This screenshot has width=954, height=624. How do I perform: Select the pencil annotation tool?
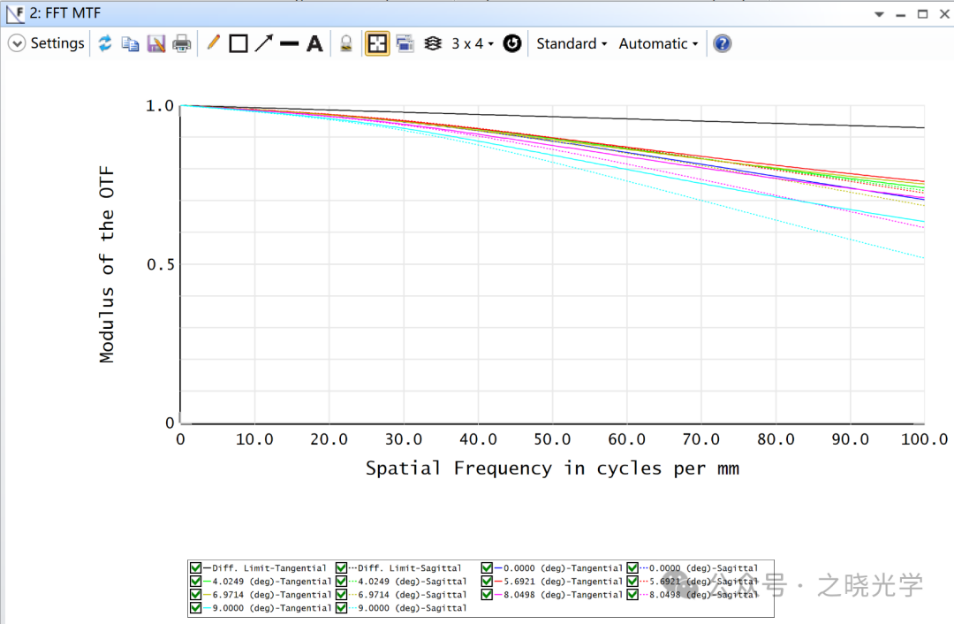213,44
